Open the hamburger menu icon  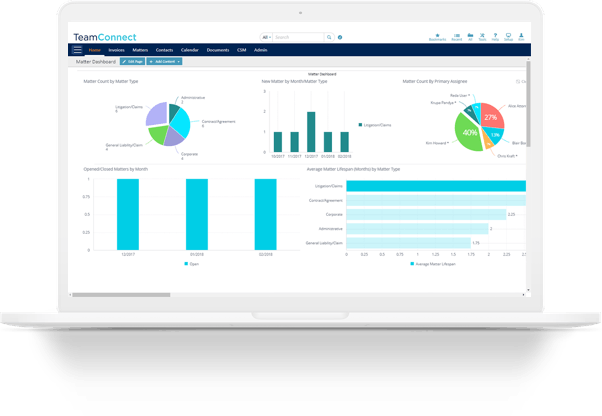[78, 50]
